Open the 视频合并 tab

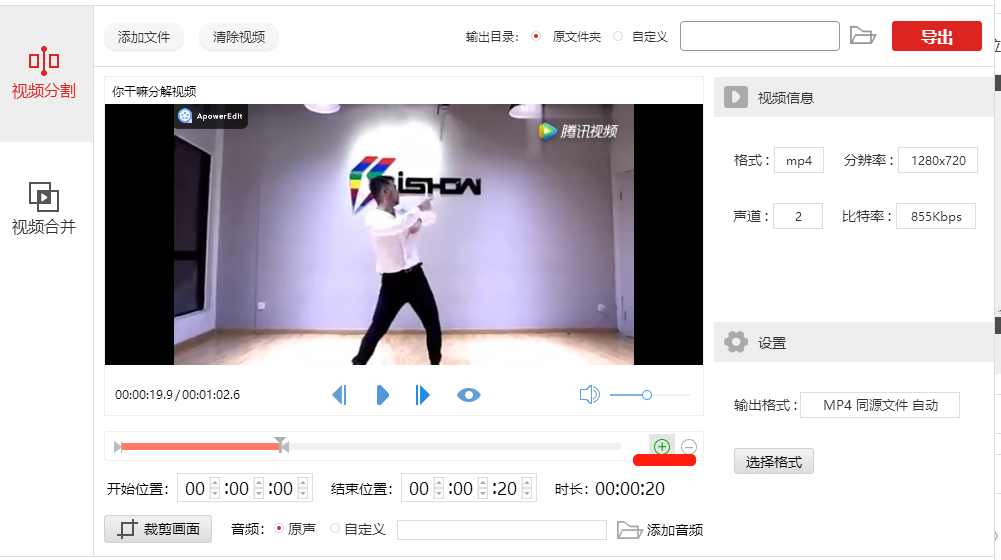[44, 209]
